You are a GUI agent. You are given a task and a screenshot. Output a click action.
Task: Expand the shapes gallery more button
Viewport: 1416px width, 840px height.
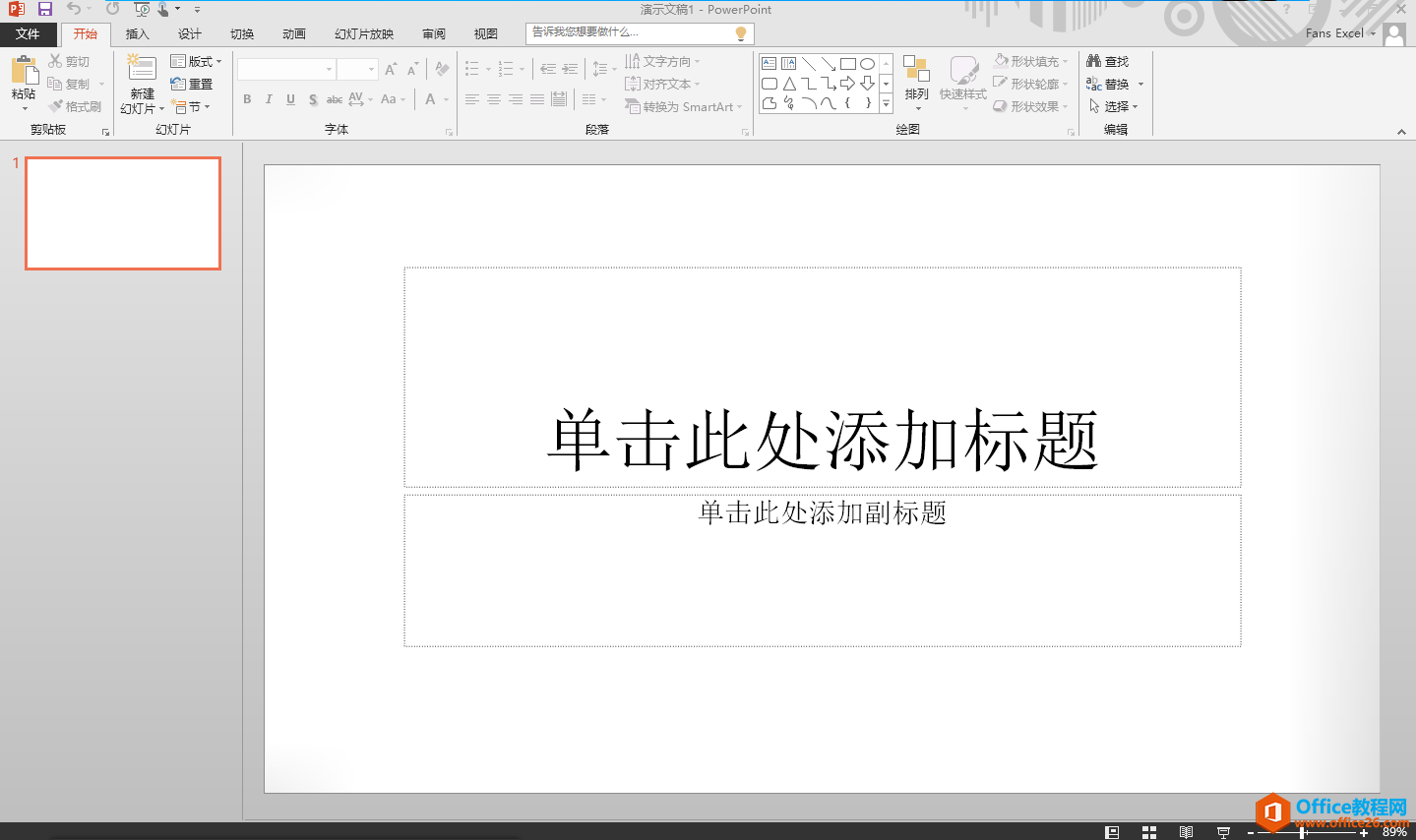point(886,103)
